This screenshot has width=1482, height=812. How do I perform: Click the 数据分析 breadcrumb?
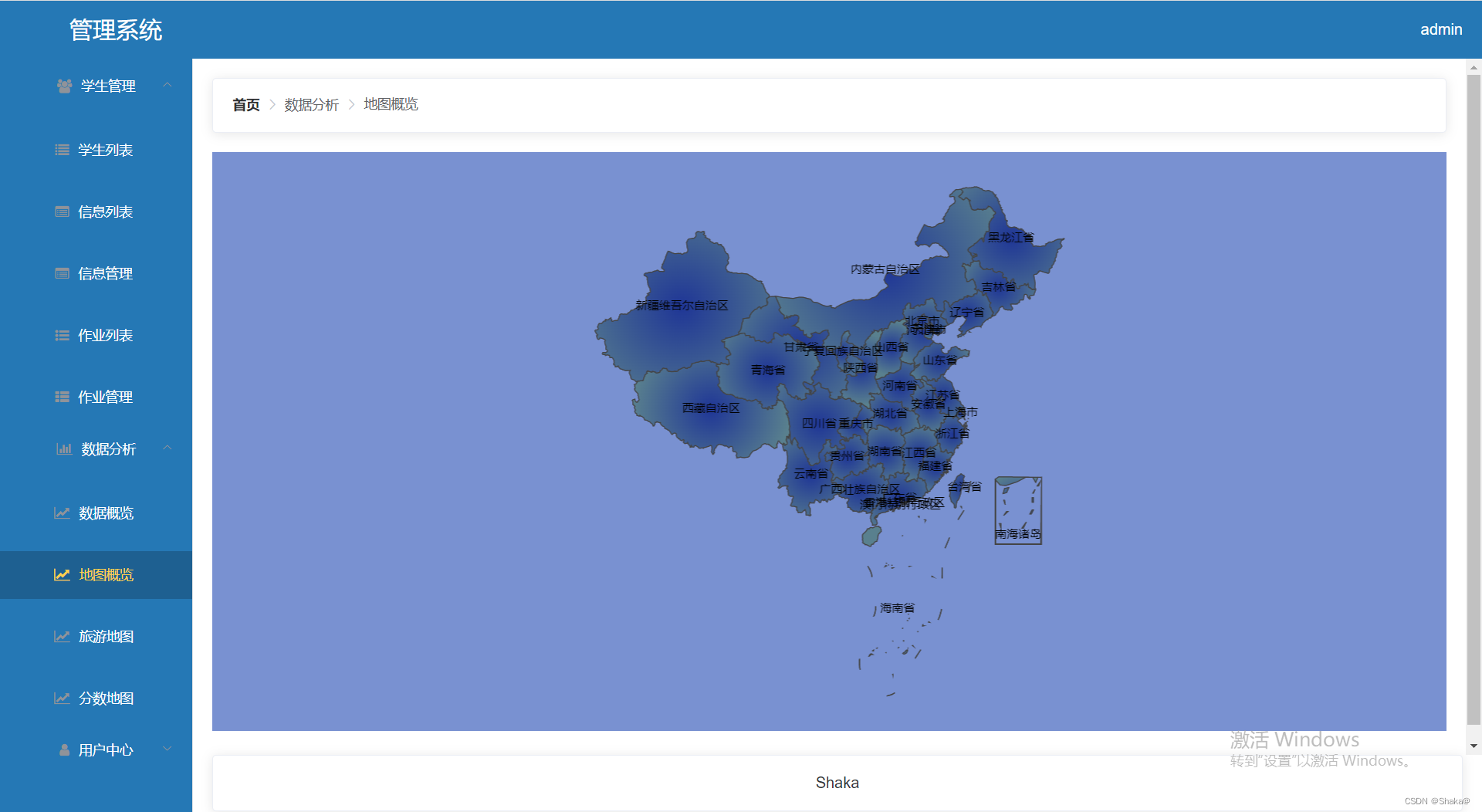(x=311, y=104)
